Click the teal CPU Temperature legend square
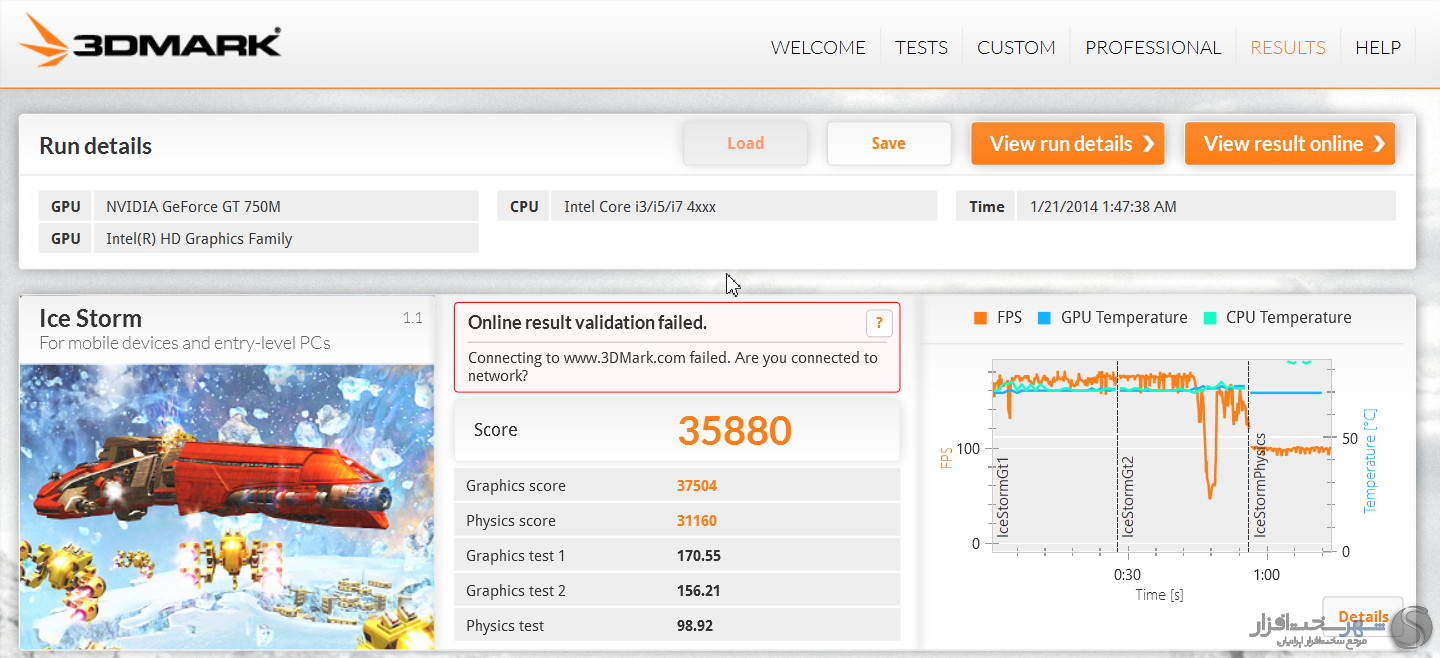This screenshot has height=658, width=1440. click(1209, 318)
